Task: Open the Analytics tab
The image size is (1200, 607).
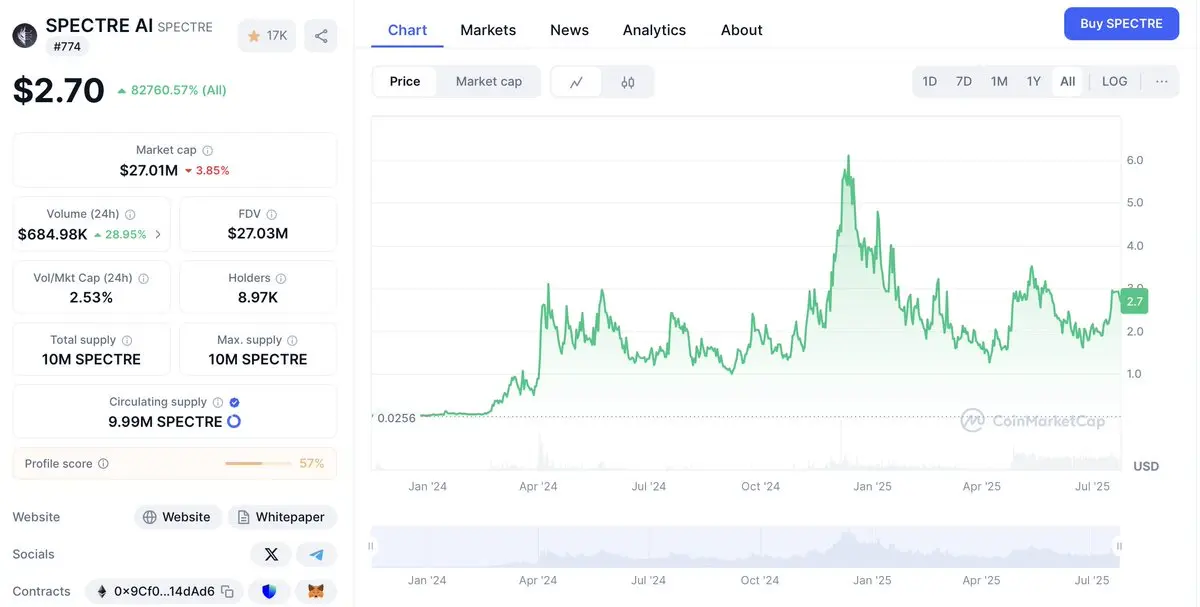Action: 654,30
